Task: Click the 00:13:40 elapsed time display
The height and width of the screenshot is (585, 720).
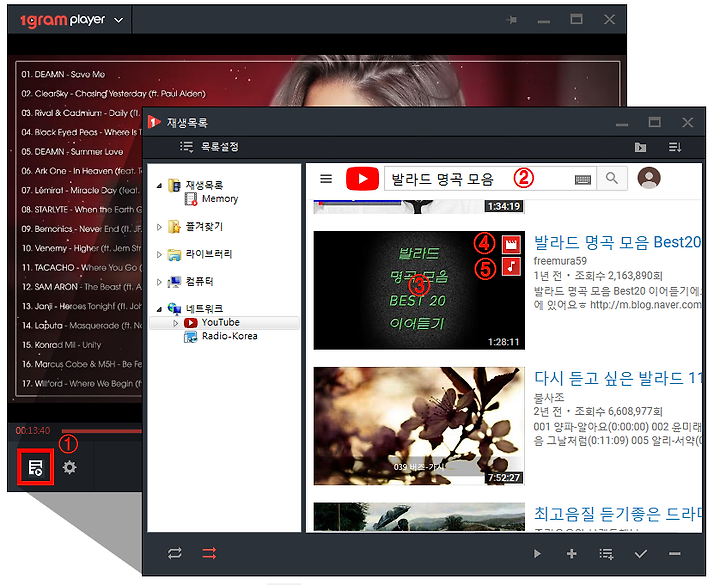Action: pyautogui.click(x=33, y=431)
